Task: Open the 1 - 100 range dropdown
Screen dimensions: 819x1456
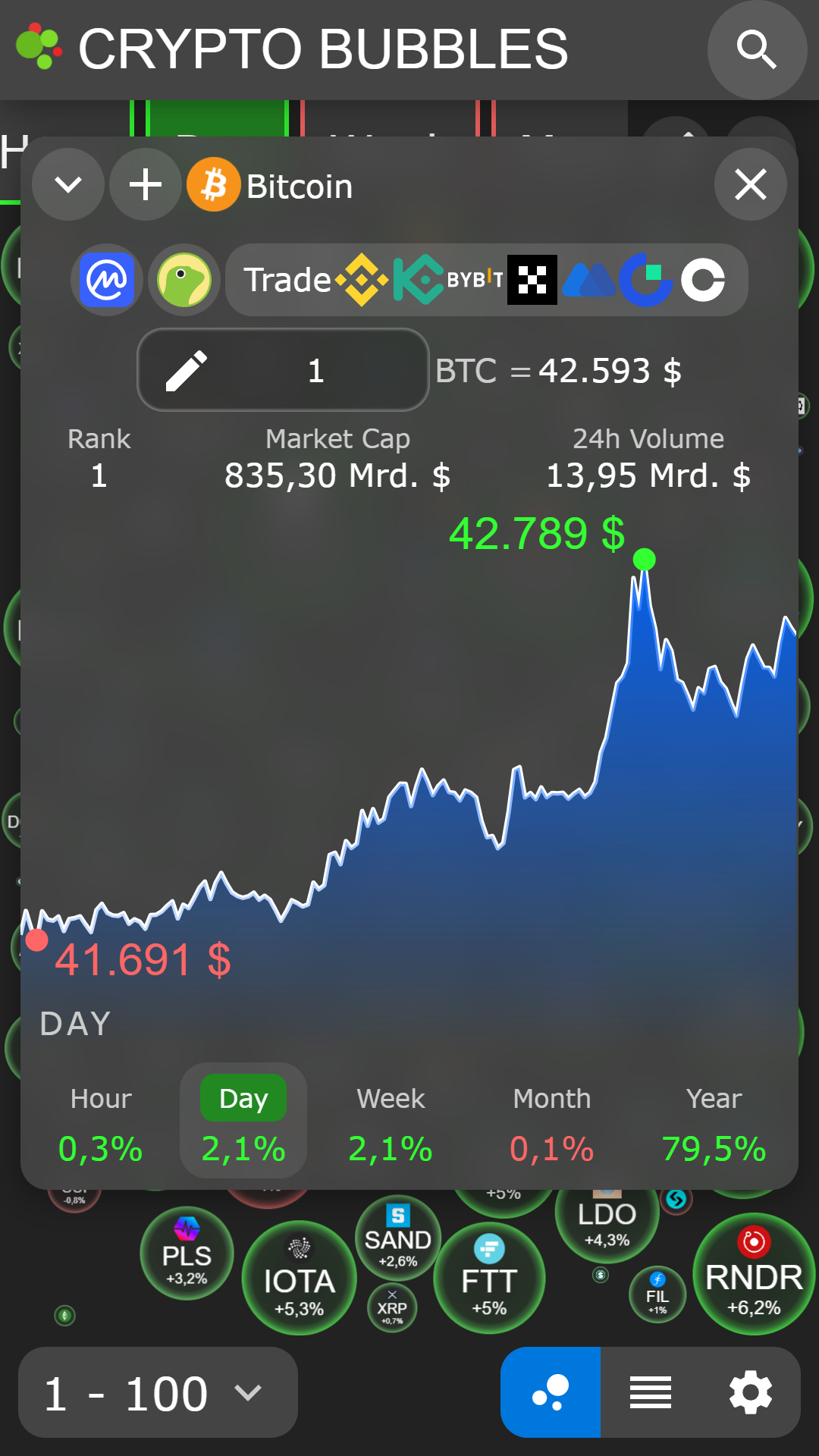Action: (x=158, y=1392)
